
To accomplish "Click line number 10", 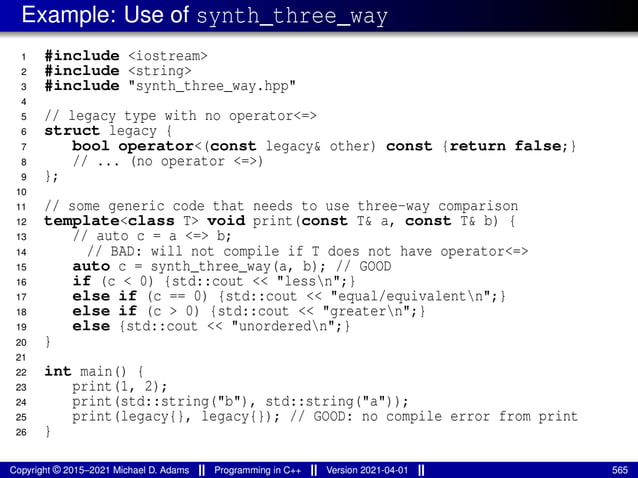I will 21,192.
